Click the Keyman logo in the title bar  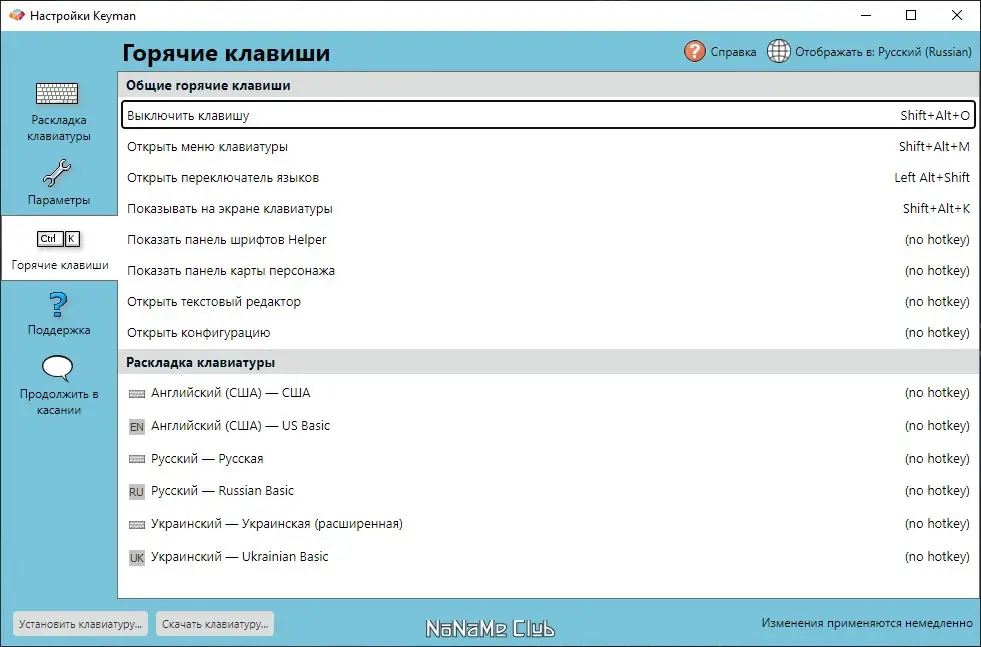pos(16,15)
